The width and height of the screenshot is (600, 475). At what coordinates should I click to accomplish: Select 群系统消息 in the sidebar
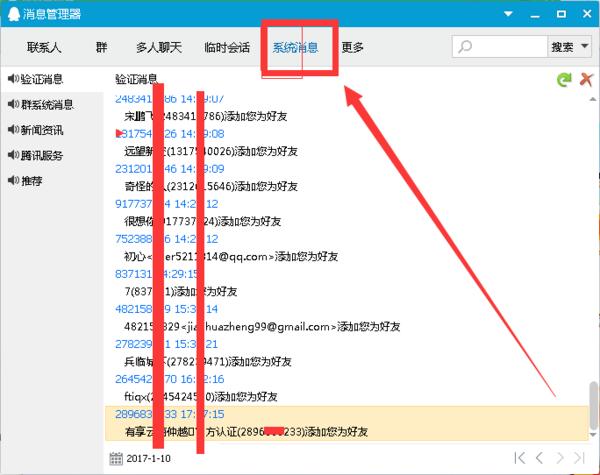coord(52,104)
